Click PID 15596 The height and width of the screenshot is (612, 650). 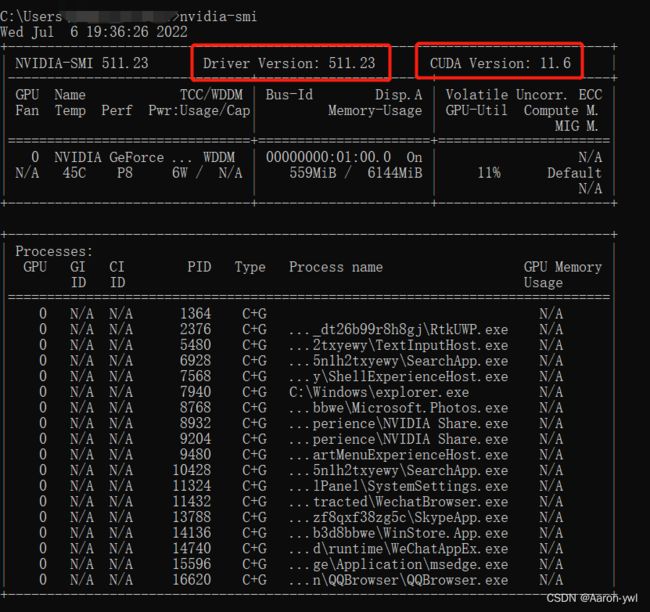pos(192,564)
